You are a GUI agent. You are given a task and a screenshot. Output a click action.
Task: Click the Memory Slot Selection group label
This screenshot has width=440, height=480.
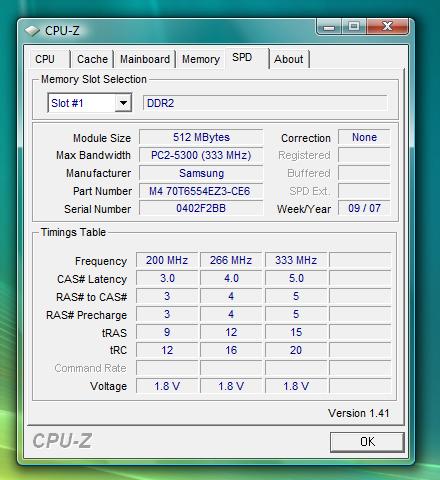click(x=94, y=79)
